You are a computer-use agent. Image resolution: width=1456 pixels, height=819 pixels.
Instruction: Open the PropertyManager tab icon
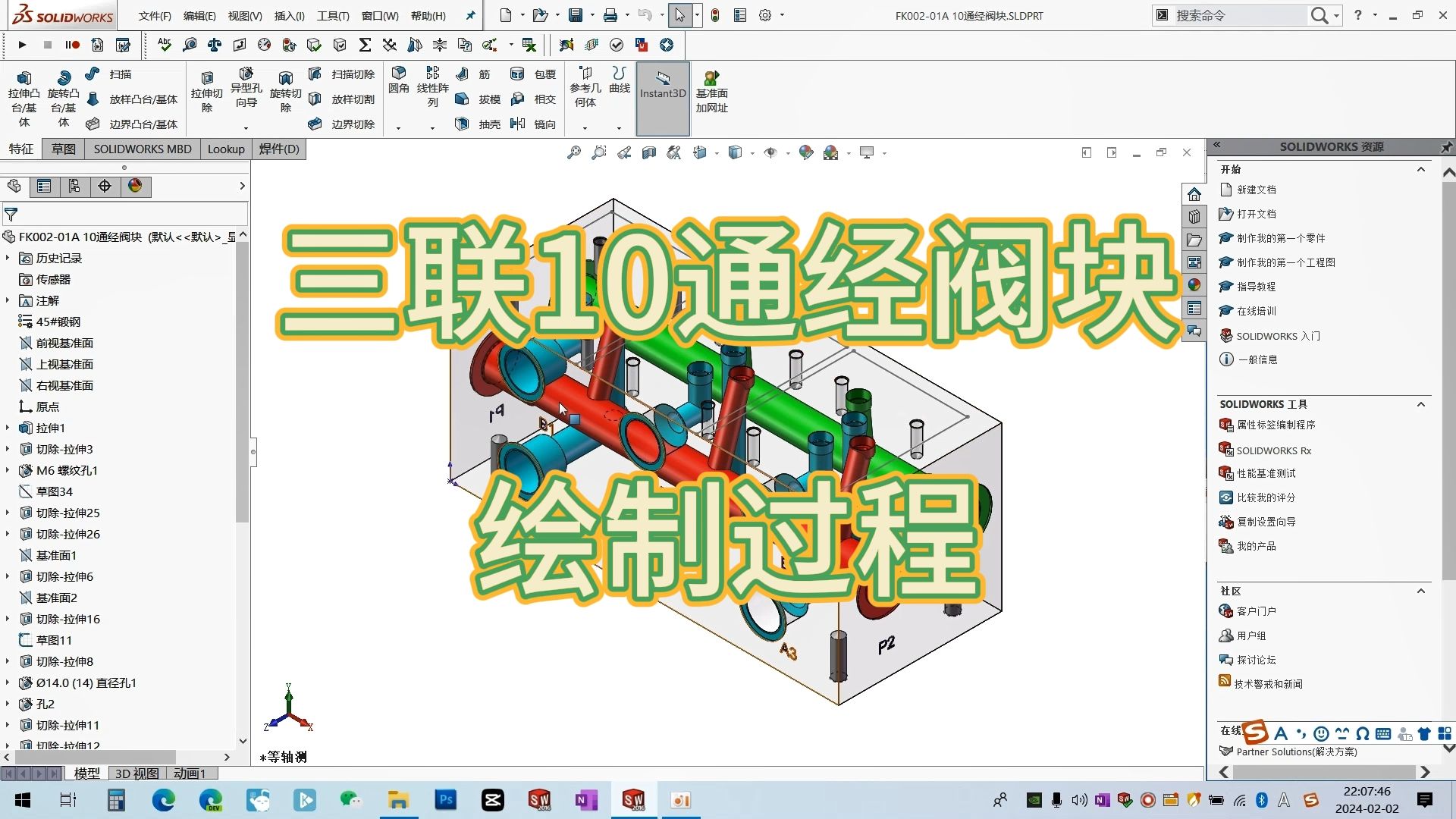pyautogui.click(x=44, y=187)
